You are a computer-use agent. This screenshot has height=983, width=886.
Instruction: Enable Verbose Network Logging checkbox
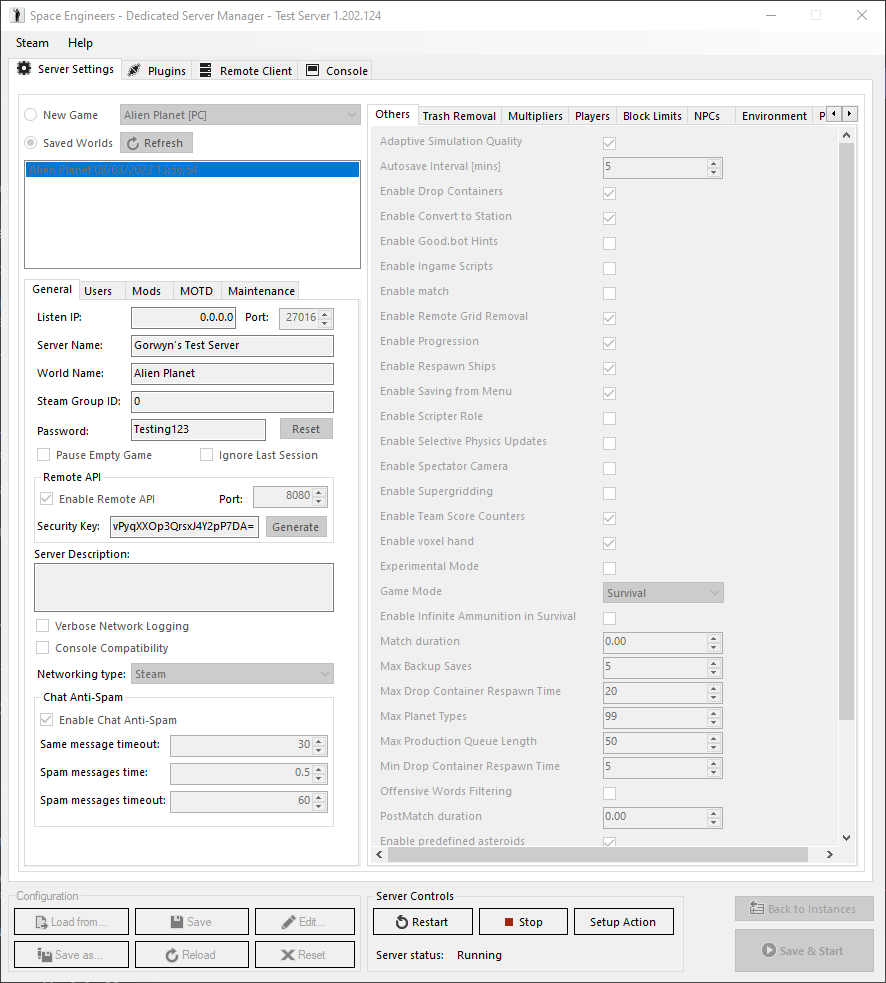pyautogui.click(x=43, y=626)
